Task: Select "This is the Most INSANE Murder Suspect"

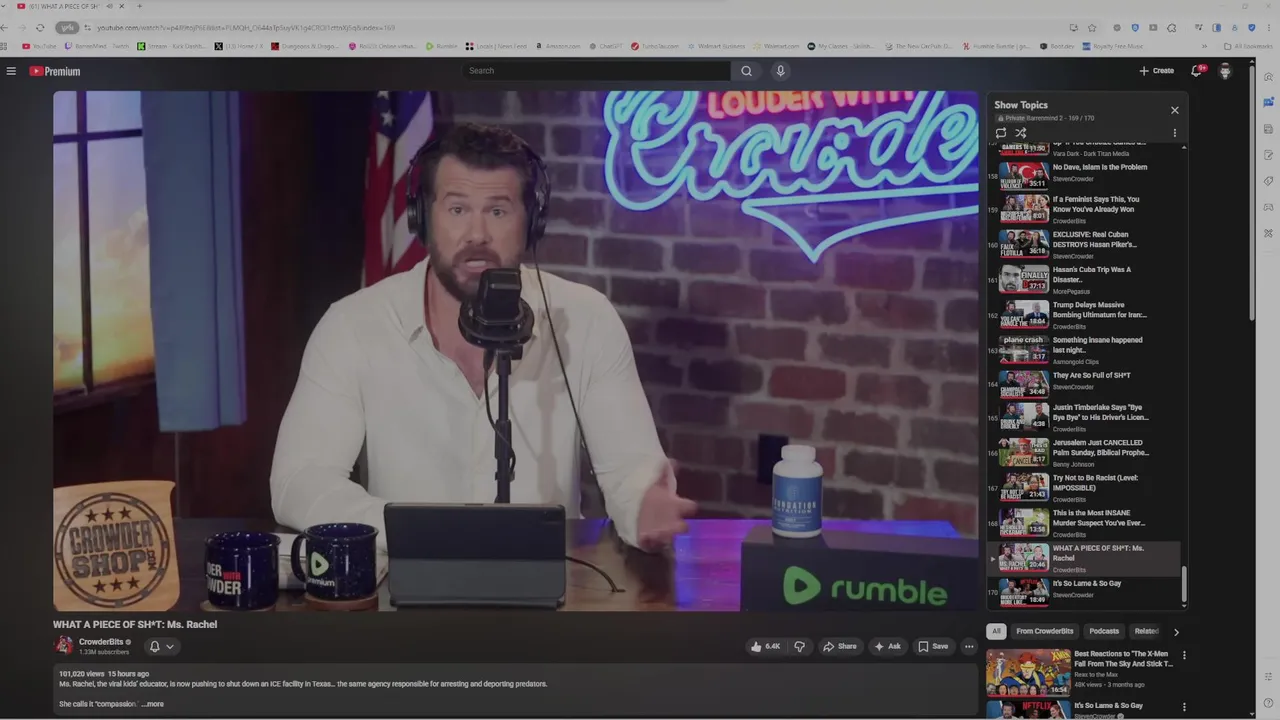Action: click(x=1084, y=522)
